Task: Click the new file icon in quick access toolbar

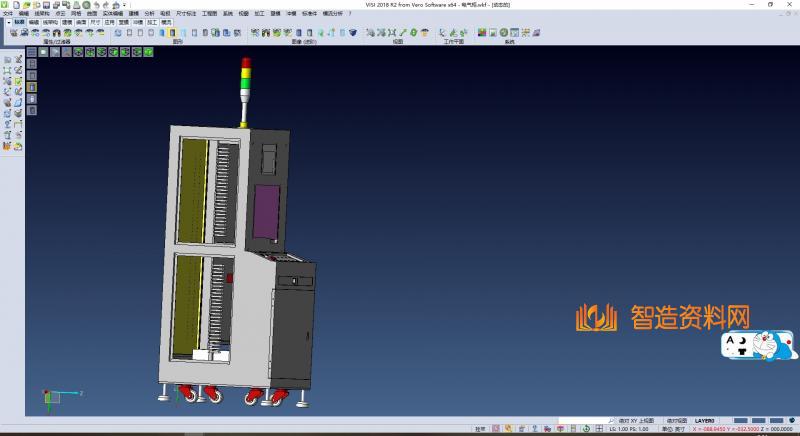Action: [17, 5]
